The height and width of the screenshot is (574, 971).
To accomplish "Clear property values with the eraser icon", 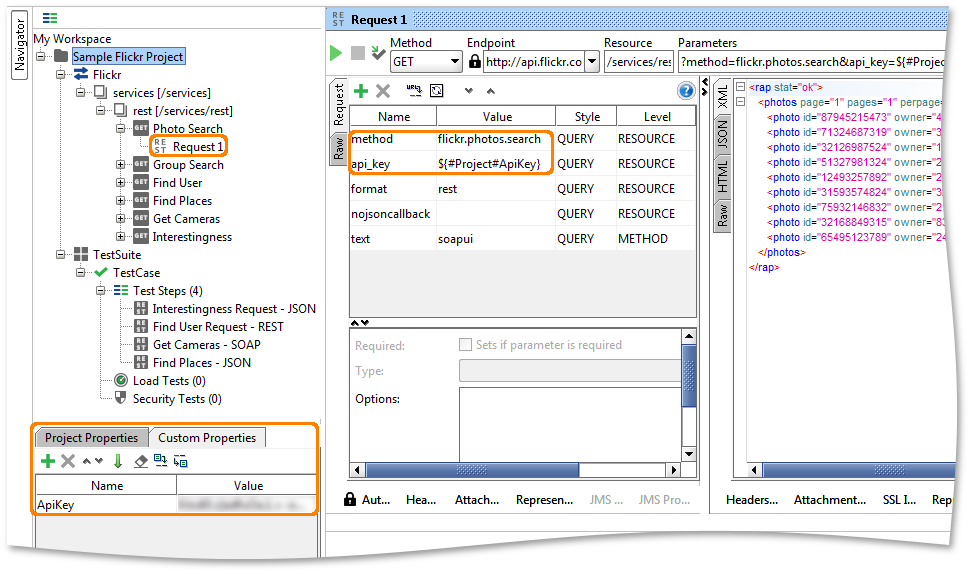I will point(141,461).
